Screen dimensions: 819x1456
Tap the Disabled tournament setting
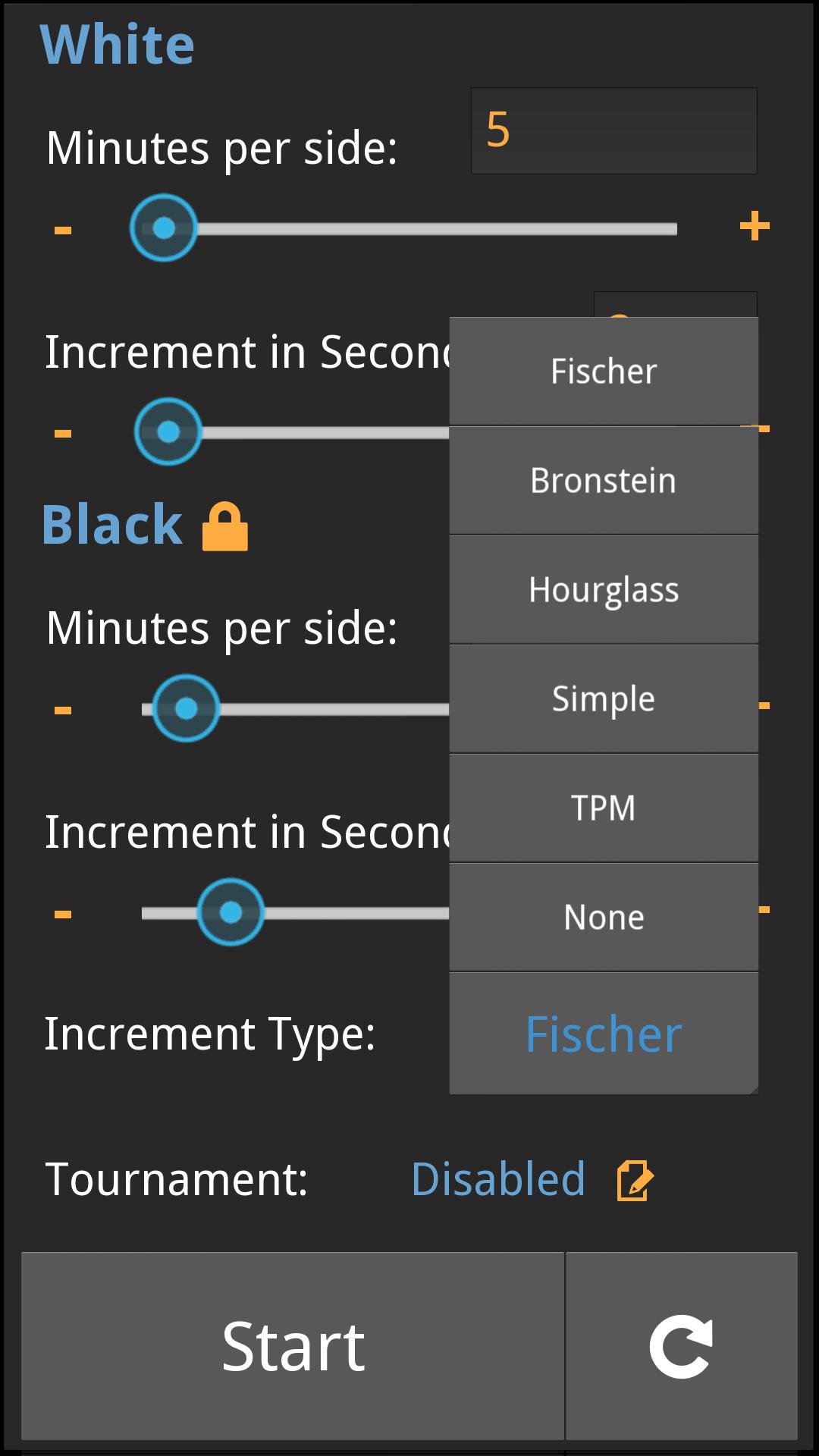point(498,1179)
